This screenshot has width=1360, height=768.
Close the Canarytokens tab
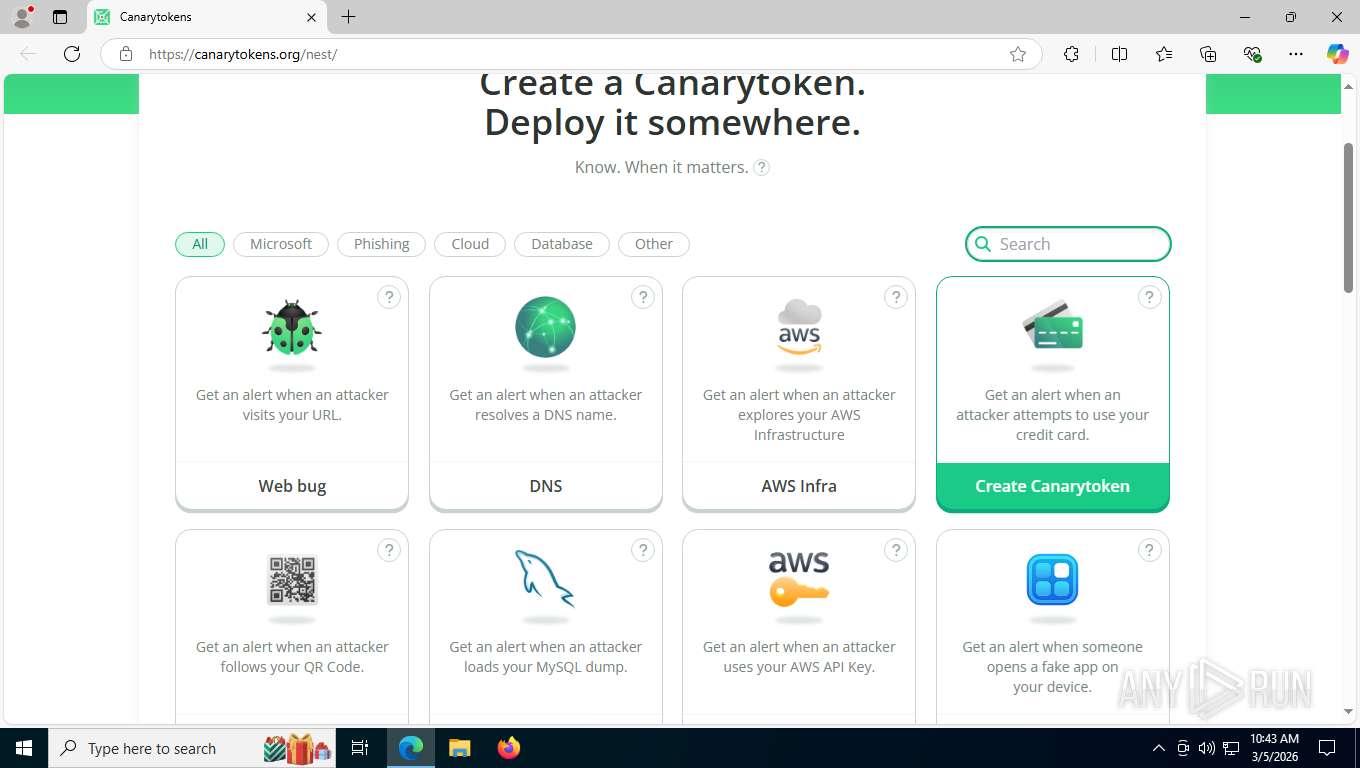click(311, 17)
